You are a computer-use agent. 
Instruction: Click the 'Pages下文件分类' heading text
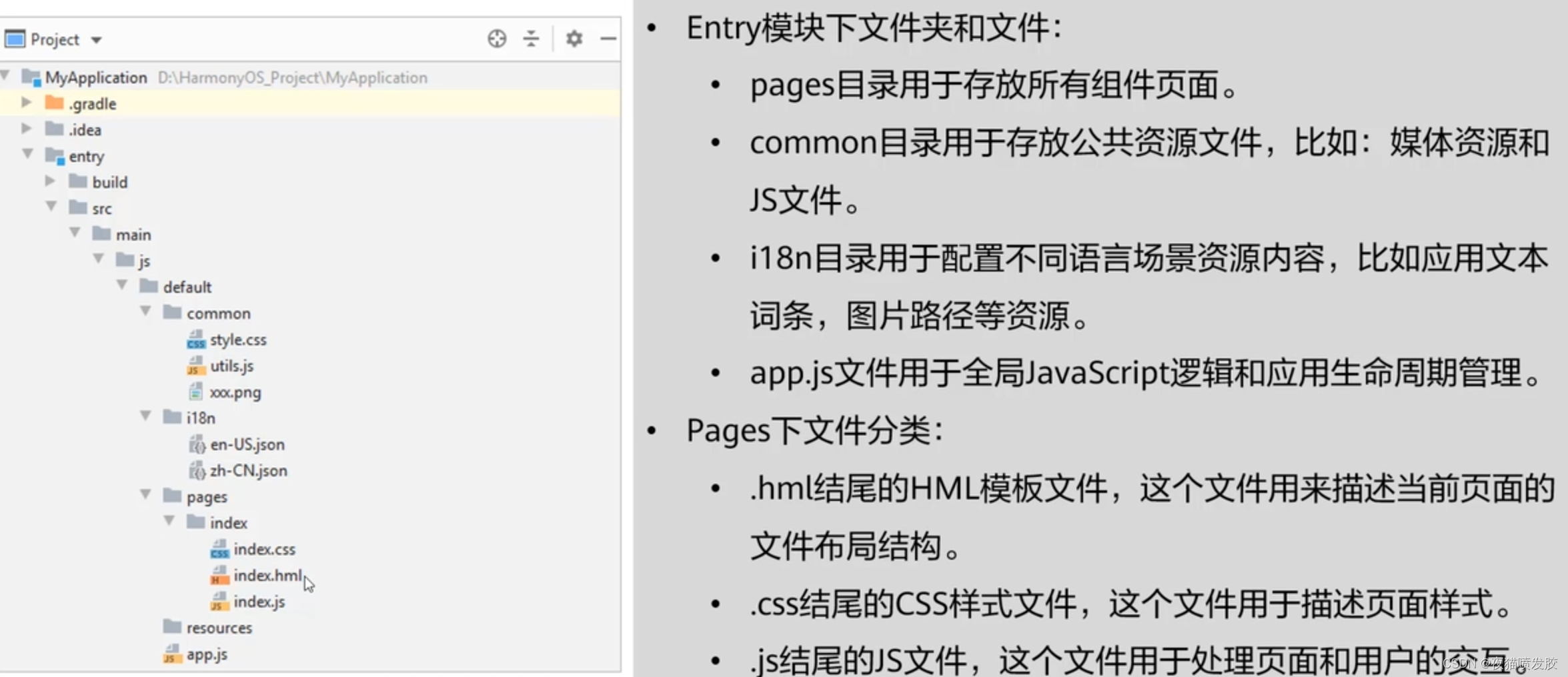(x=815, y=431)
